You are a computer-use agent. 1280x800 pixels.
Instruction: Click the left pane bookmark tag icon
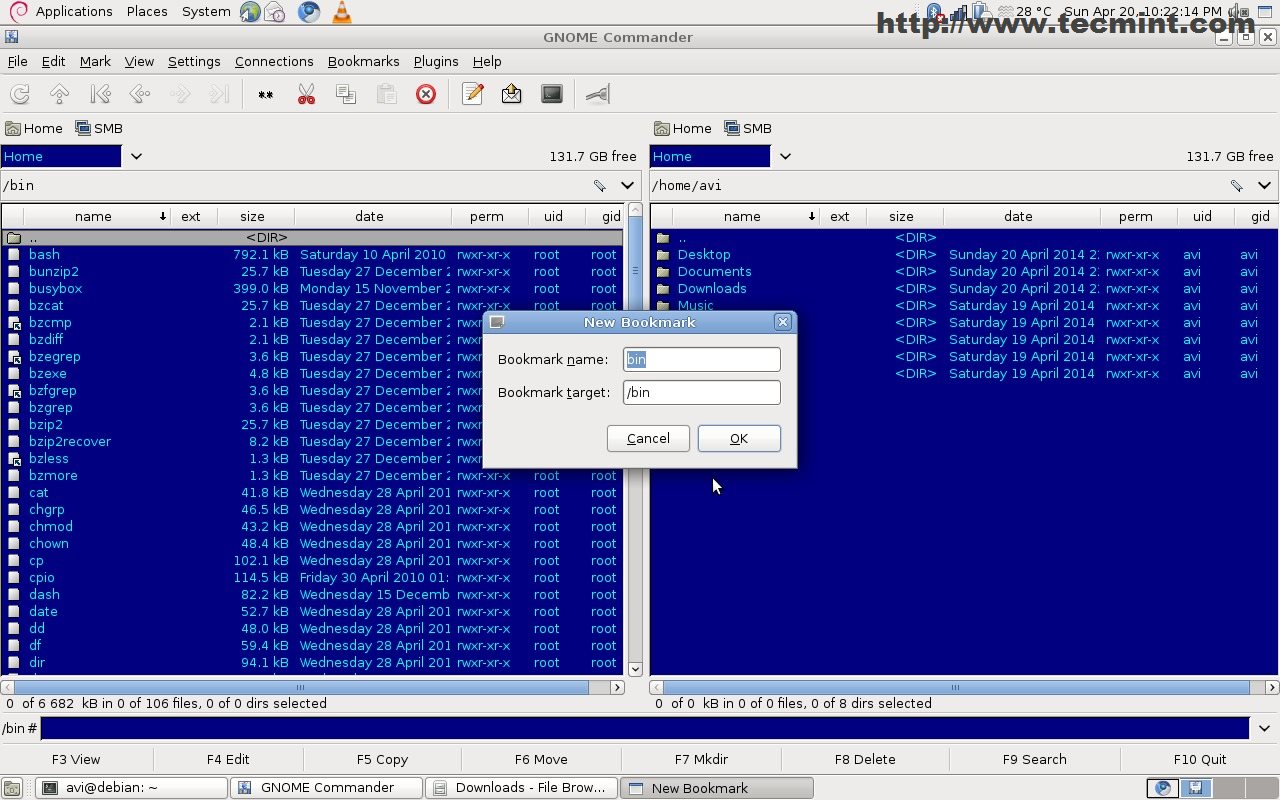coord(599,185)
